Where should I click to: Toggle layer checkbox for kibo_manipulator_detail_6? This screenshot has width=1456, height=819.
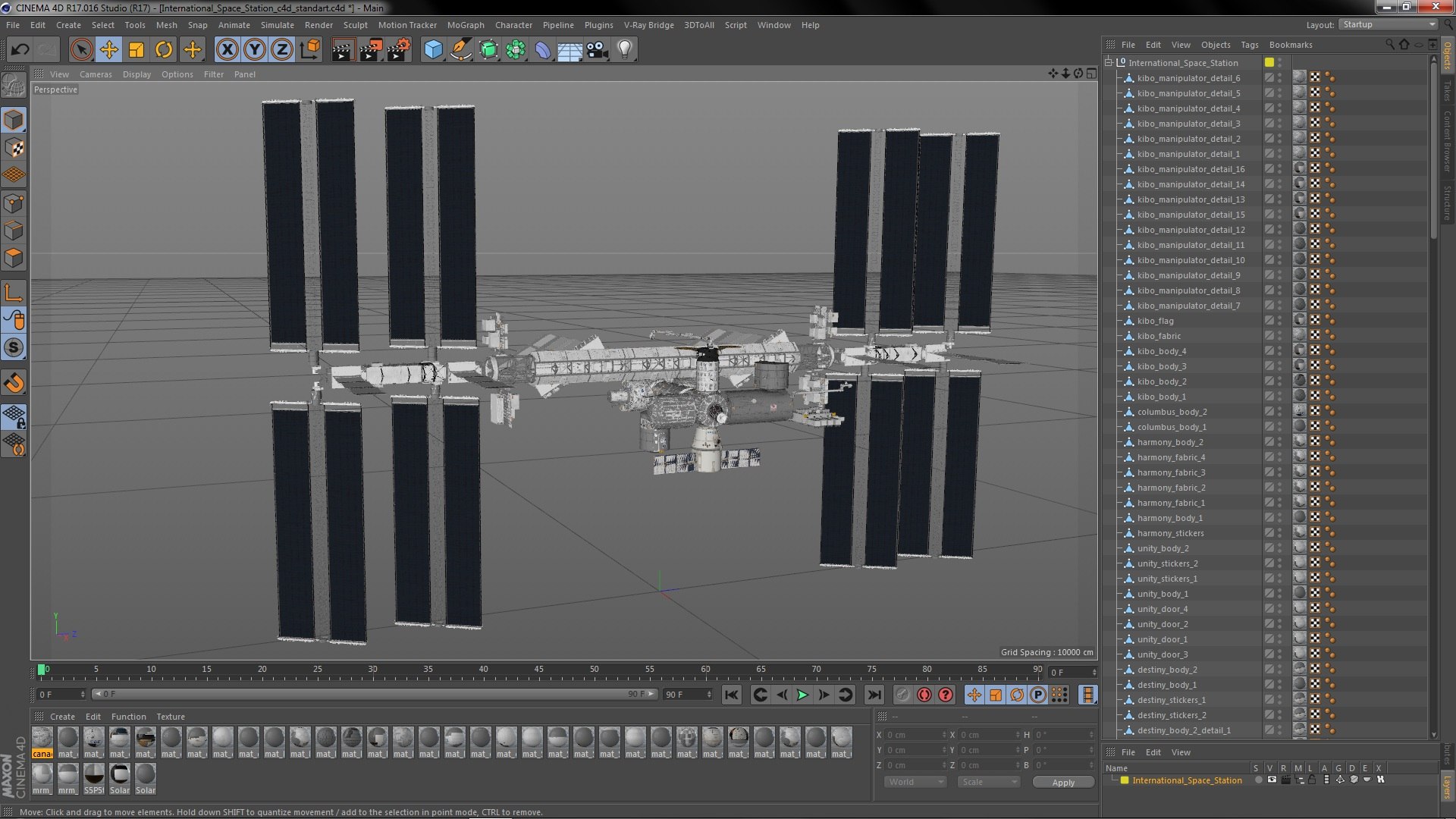[1269, 77]
